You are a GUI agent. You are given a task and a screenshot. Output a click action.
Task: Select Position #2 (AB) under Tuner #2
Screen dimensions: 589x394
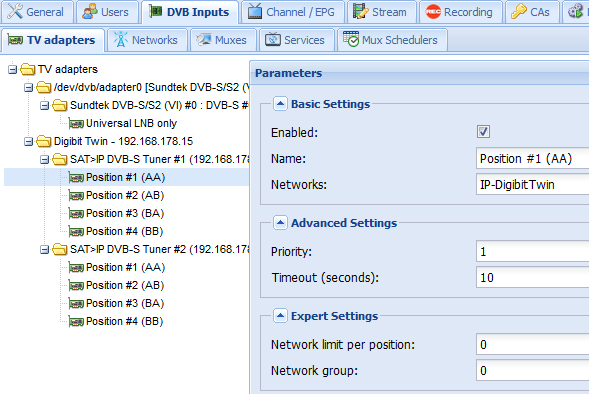point(125,285)
